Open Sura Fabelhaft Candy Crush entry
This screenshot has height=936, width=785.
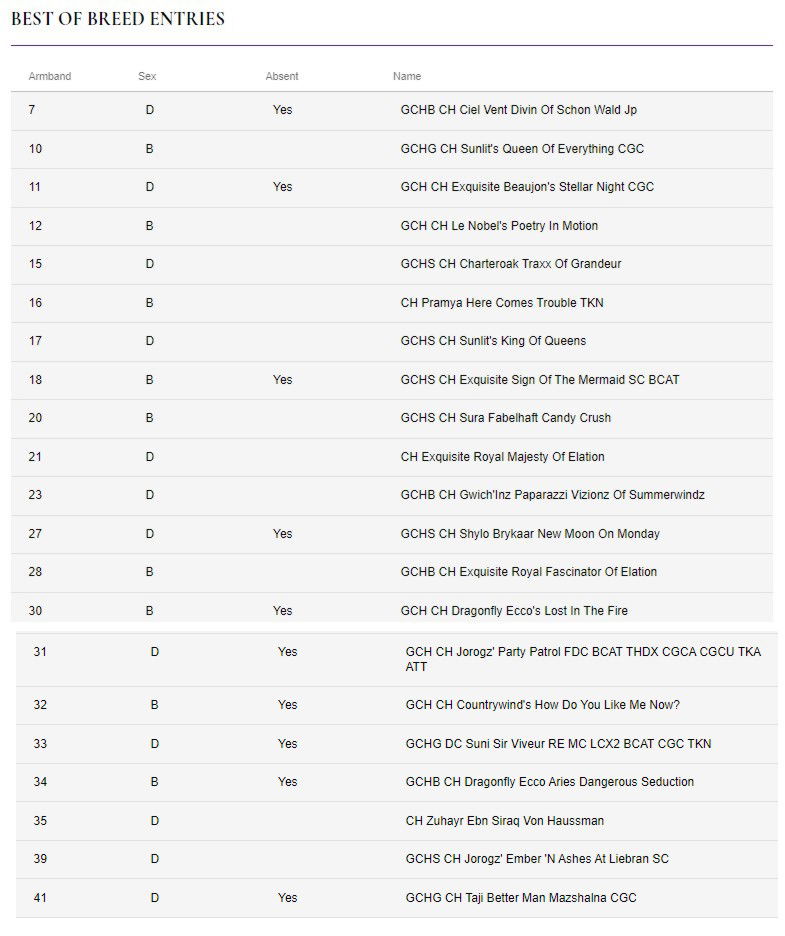coord(392,418)
